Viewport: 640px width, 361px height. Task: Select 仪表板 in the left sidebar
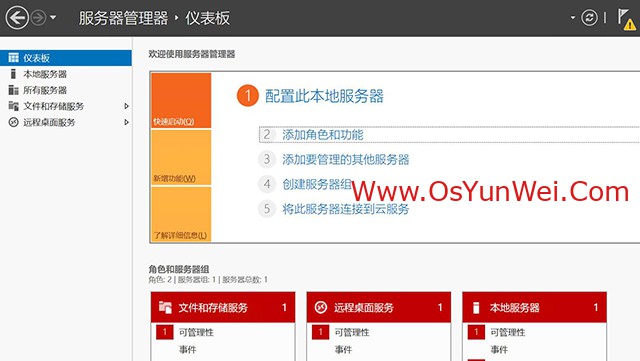66,58
